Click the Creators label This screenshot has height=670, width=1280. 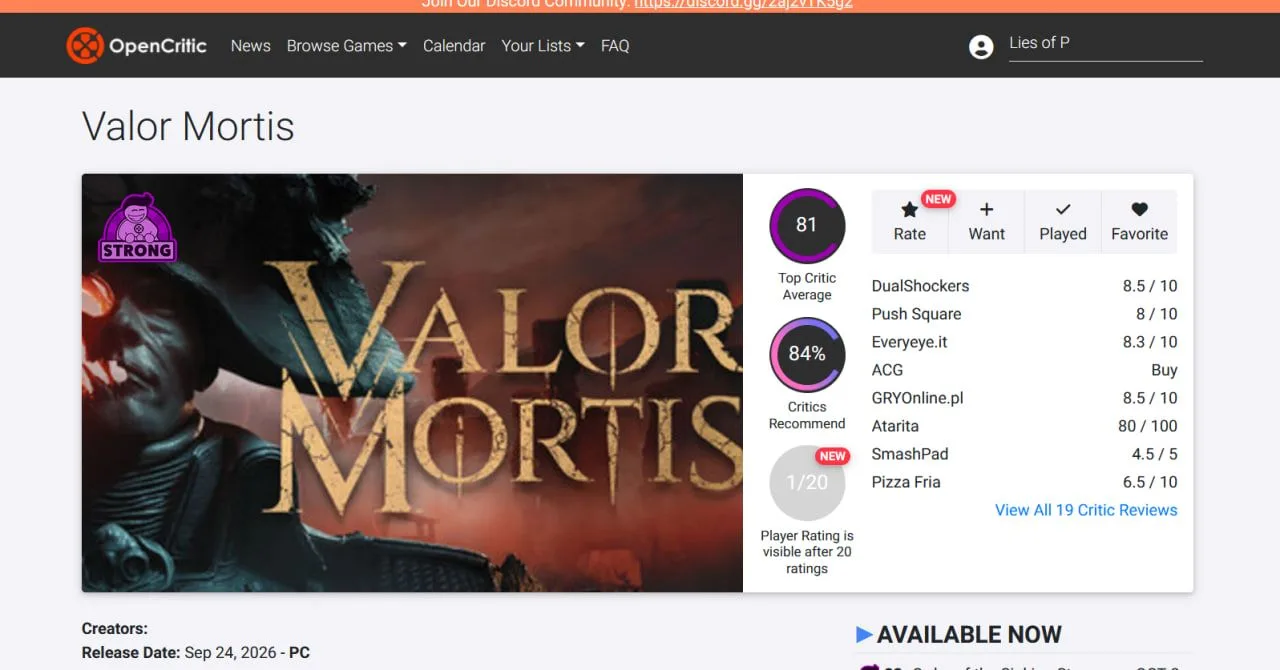(115, 629)
